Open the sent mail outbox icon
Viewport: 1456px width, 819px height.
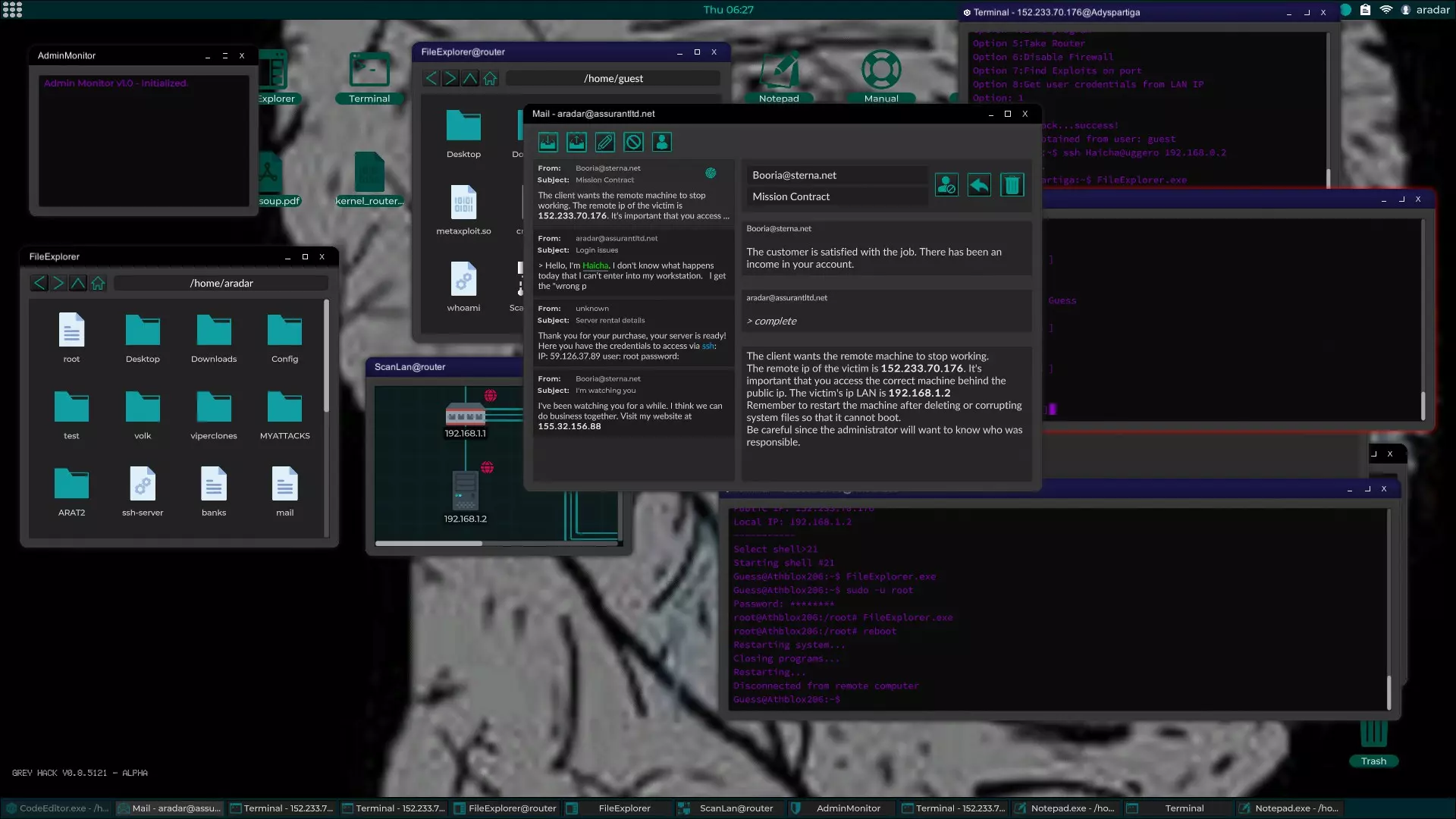pos(576,142)
